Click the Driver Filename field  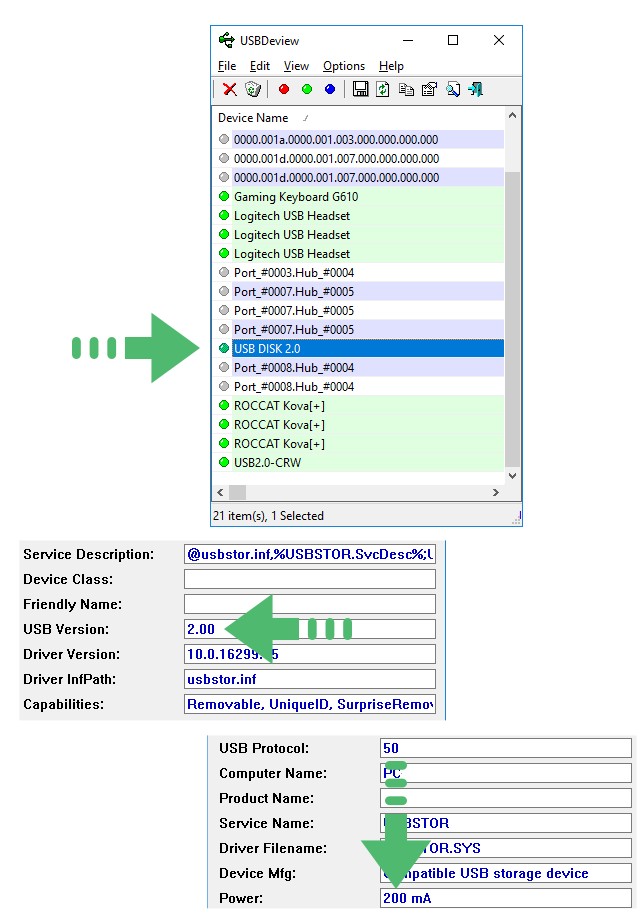[506, 848]
